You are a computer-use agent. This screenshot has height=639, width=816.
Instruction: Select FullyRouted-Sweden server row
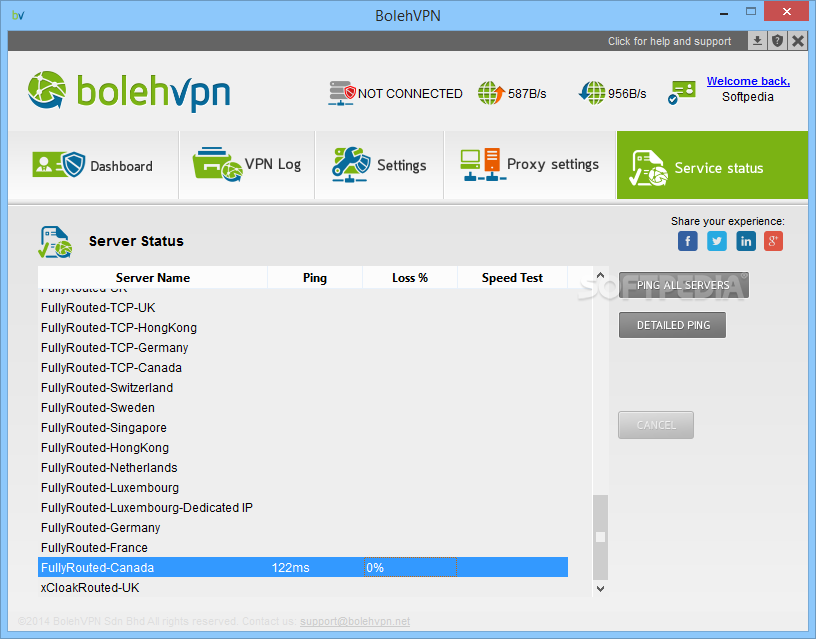pyautogui.click(x=303, y=407)
